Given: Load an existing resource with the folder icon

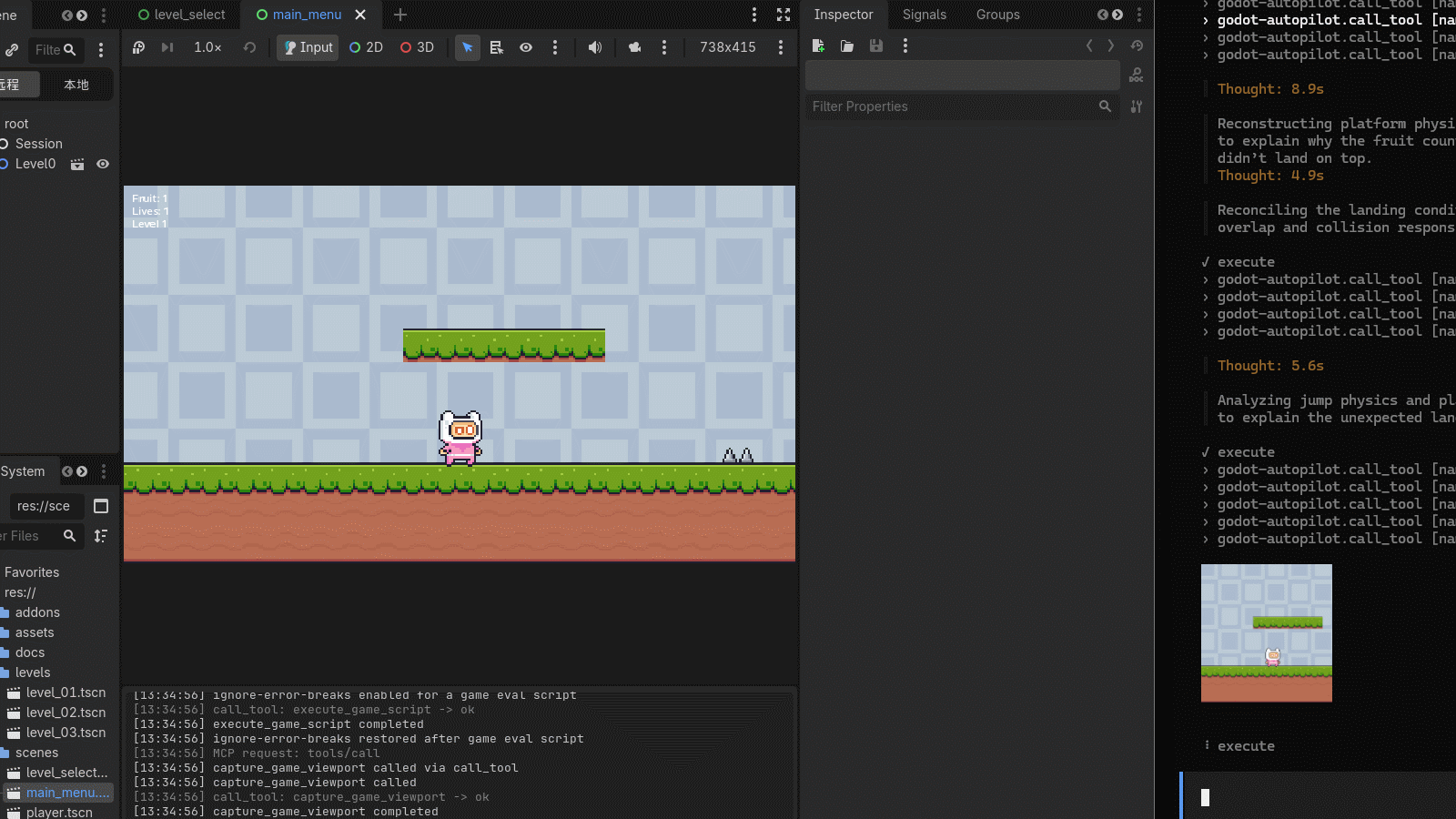Looking at the screenshot, I should pyautogui.click(x=847, y=45).
